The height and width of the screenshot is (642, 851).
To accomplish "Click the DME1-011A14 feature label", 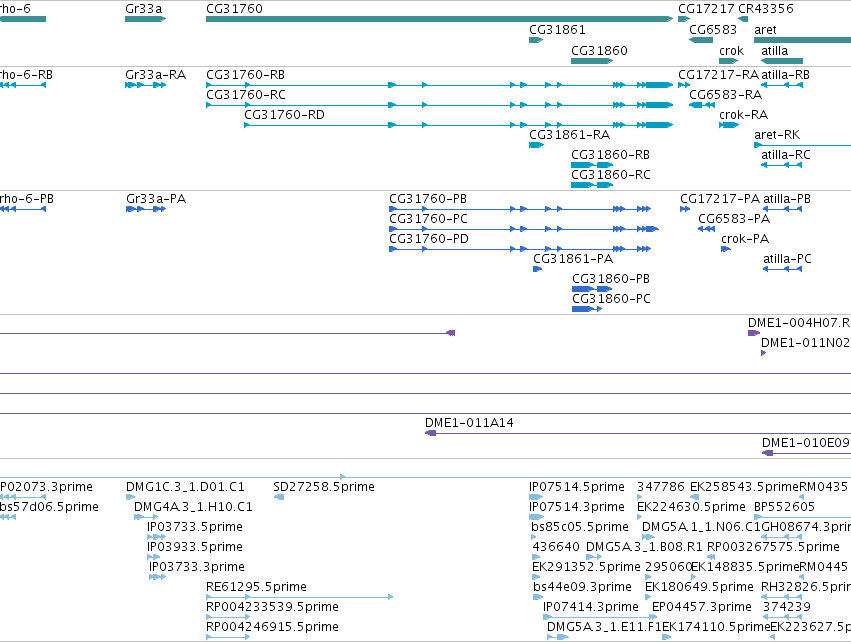I will coord(469,423).
